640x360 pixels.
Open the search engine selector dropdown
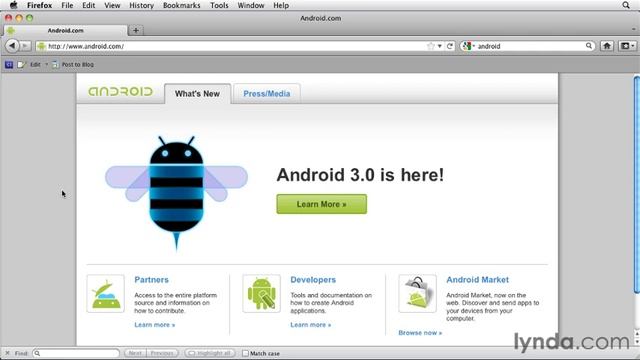[x=474, y=46]
